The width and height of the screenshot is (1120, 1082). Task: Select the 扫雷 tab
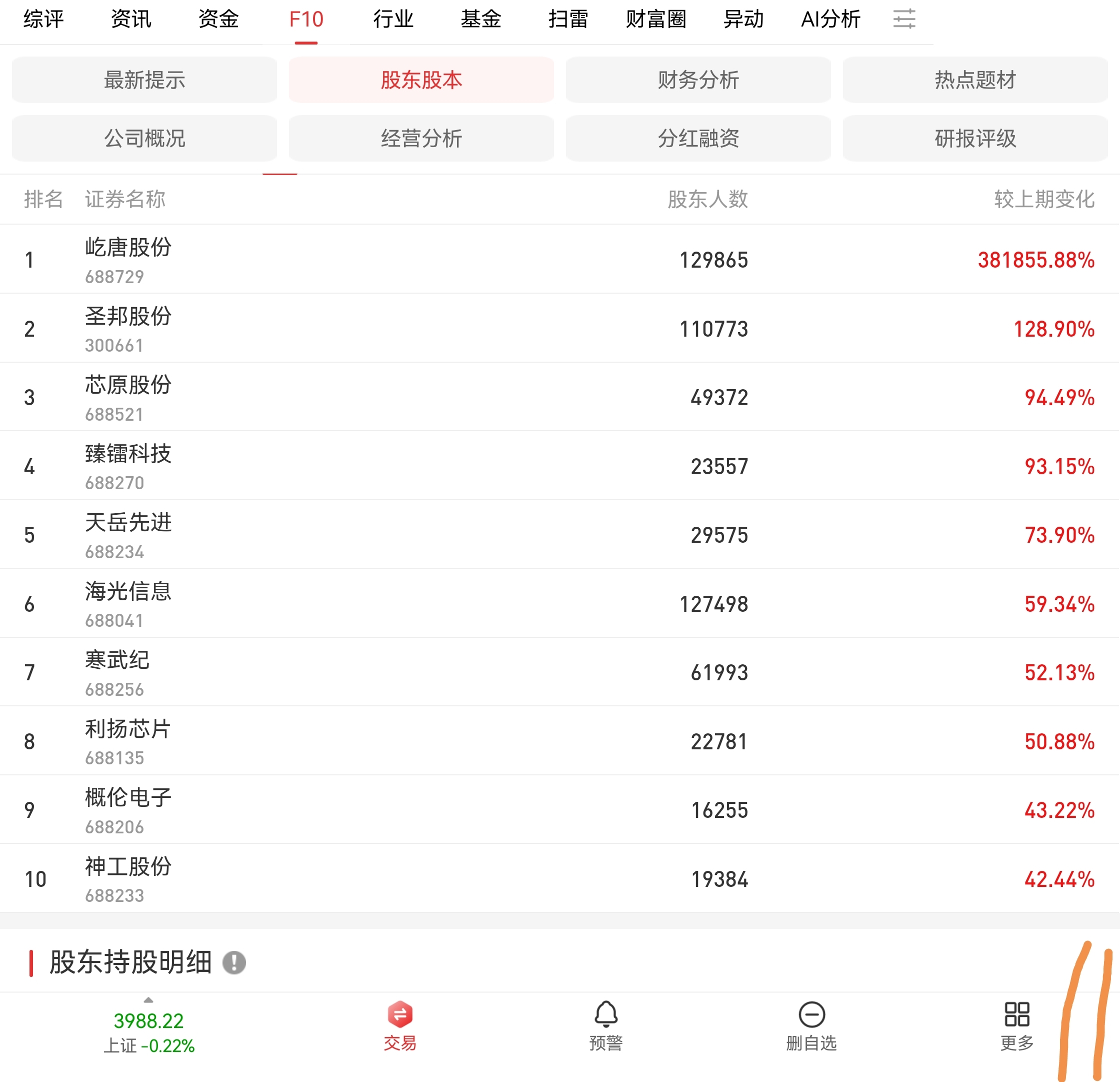click(x=568, y=19)
